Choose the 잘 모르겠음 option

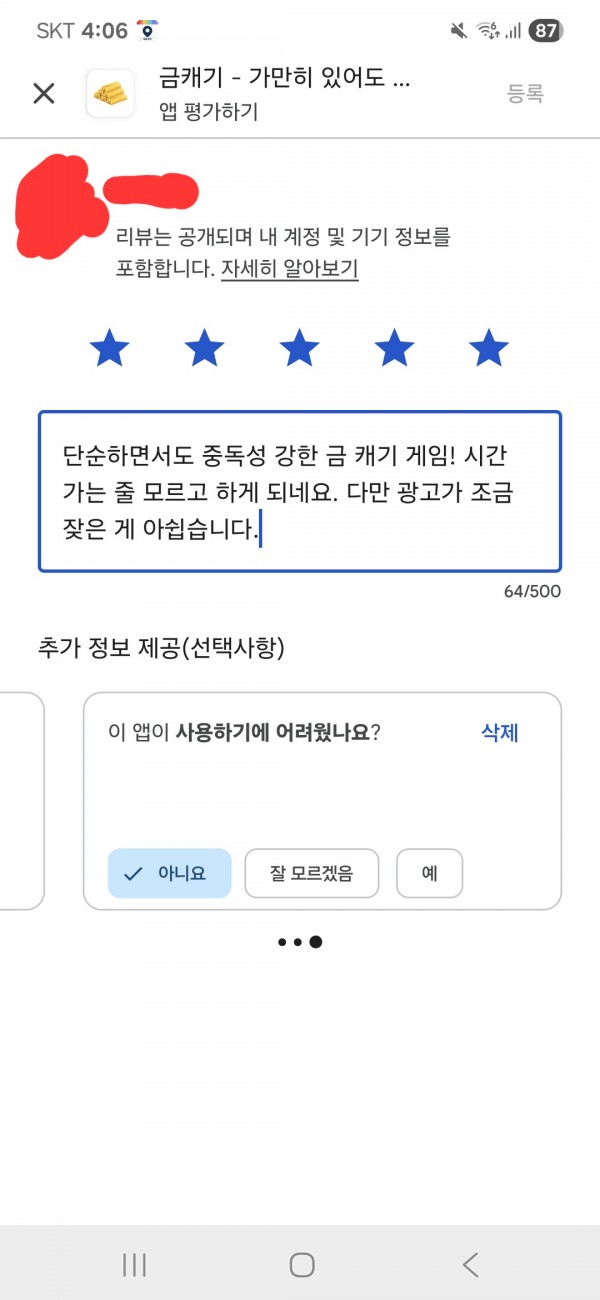[312, 873]
